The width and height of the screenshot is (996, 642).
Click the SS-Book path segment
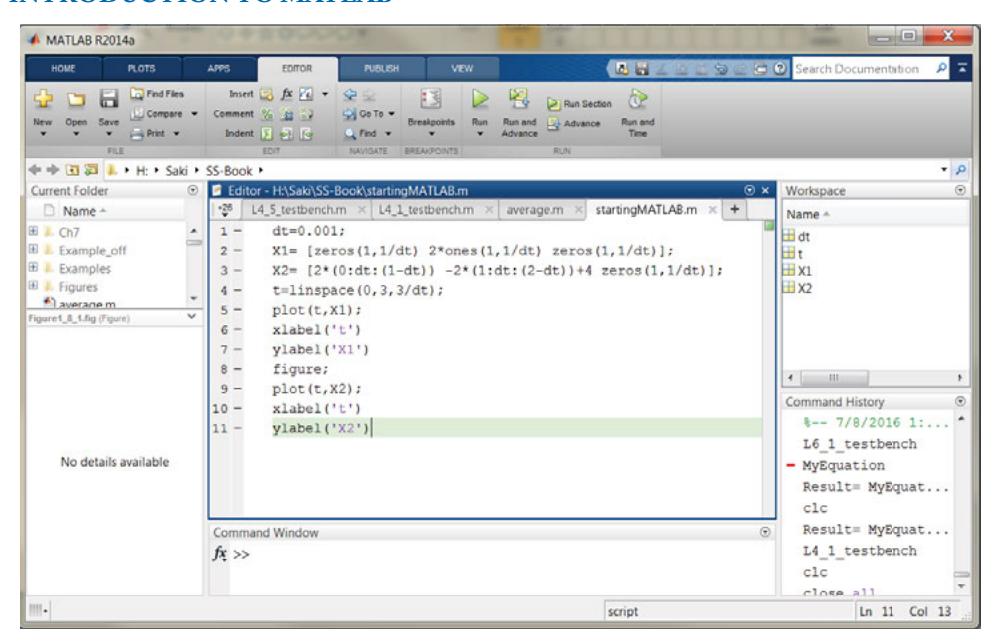tap(229, 170)
